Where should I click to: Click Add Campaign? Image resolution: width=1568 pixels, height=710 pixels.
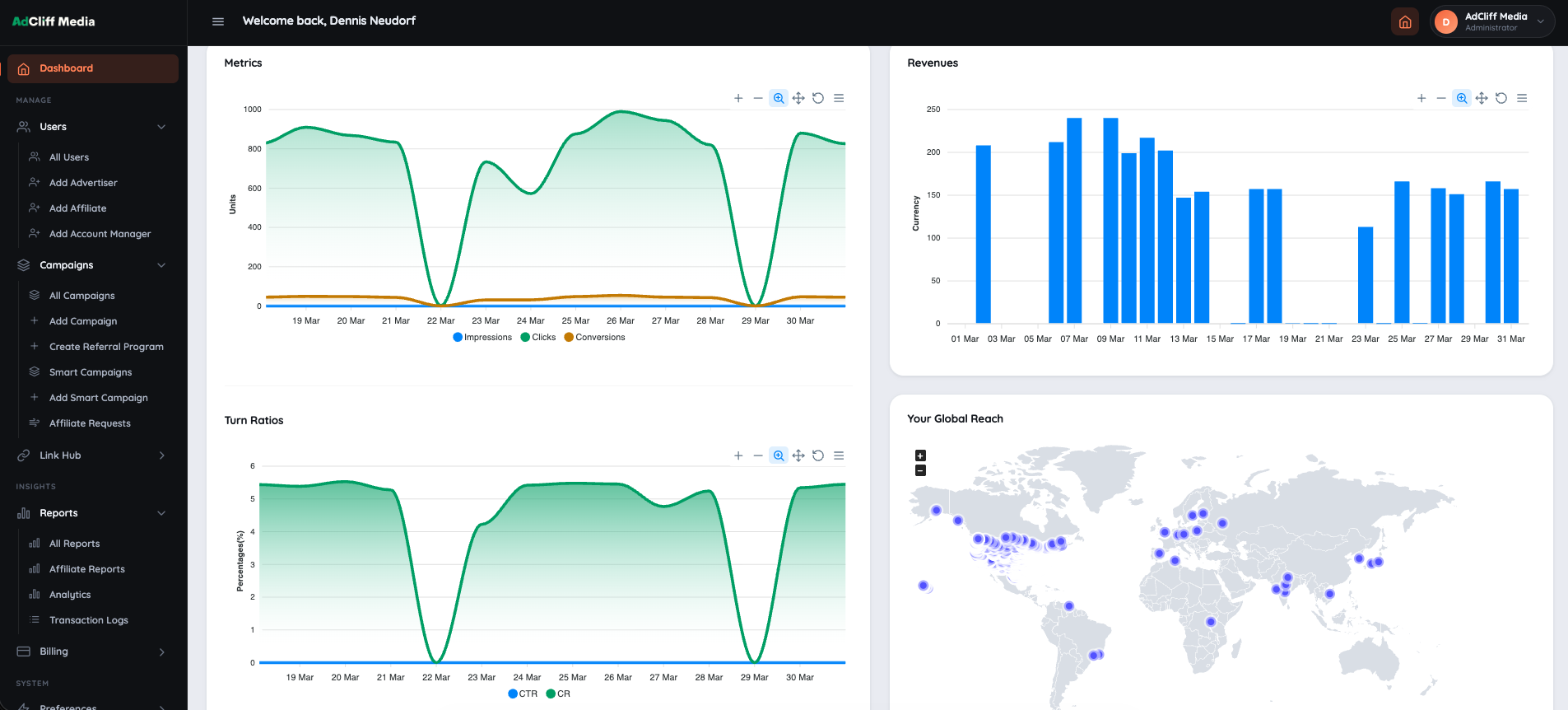83,321
